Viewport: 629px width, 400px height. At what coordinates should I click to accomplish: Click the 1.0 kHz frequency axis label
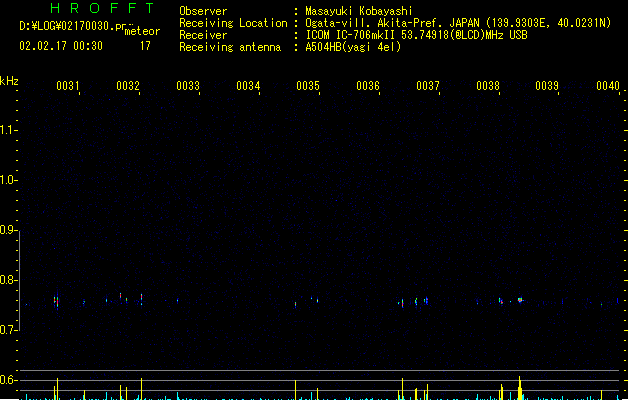click(7, 180)
